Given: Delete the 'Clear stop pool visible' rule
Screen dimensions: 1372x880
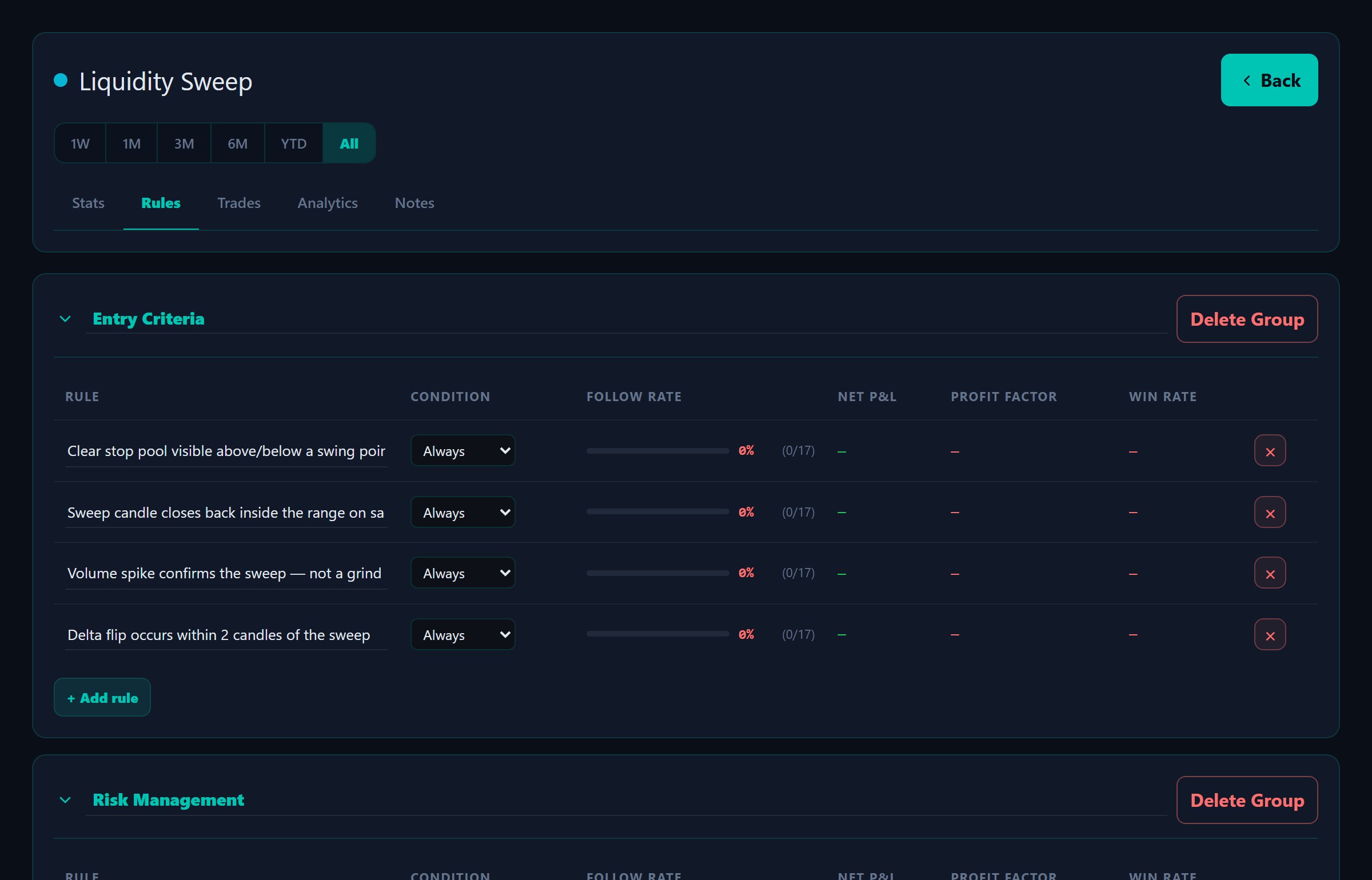Looking at the screenshot, I should (1270, 451).
